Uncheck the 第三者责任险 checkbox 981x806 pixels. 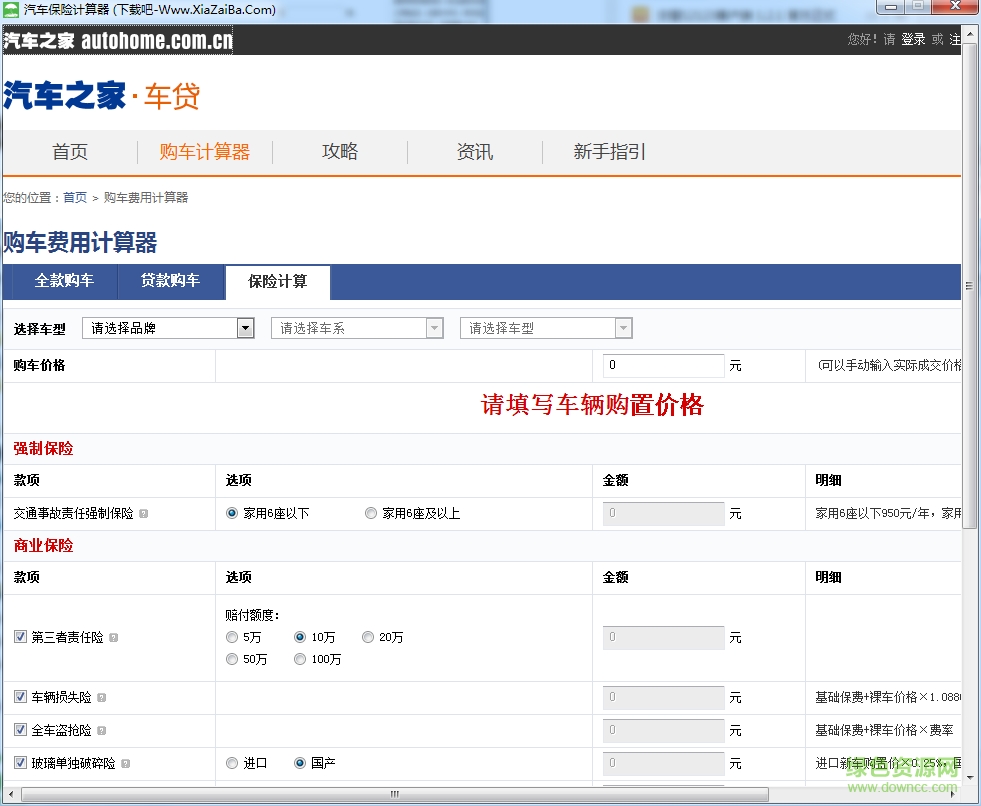(21, 637)
